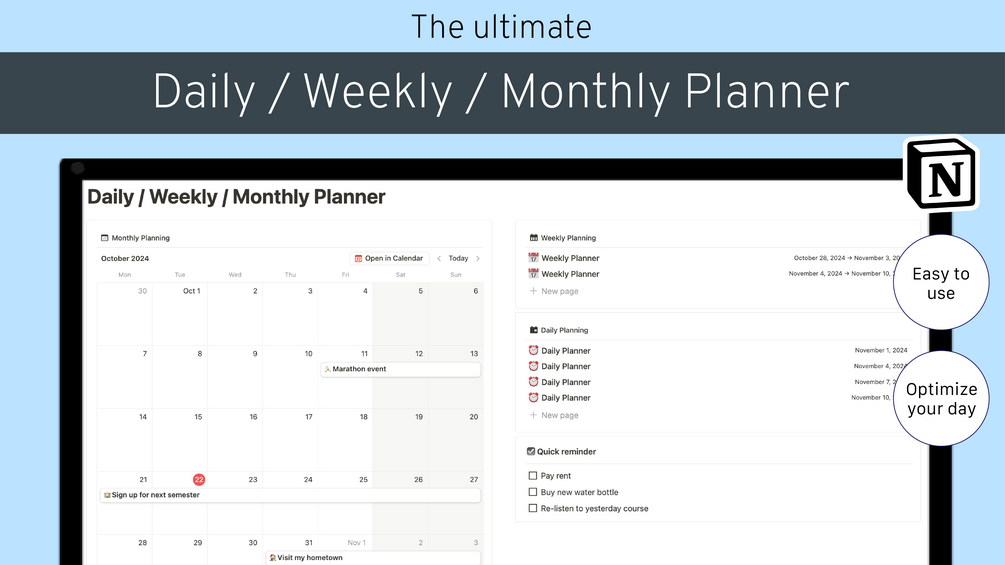Viewport: 1005px width, 565px height.
Task: Click the Daily Planning view icon
Action: 533,330
